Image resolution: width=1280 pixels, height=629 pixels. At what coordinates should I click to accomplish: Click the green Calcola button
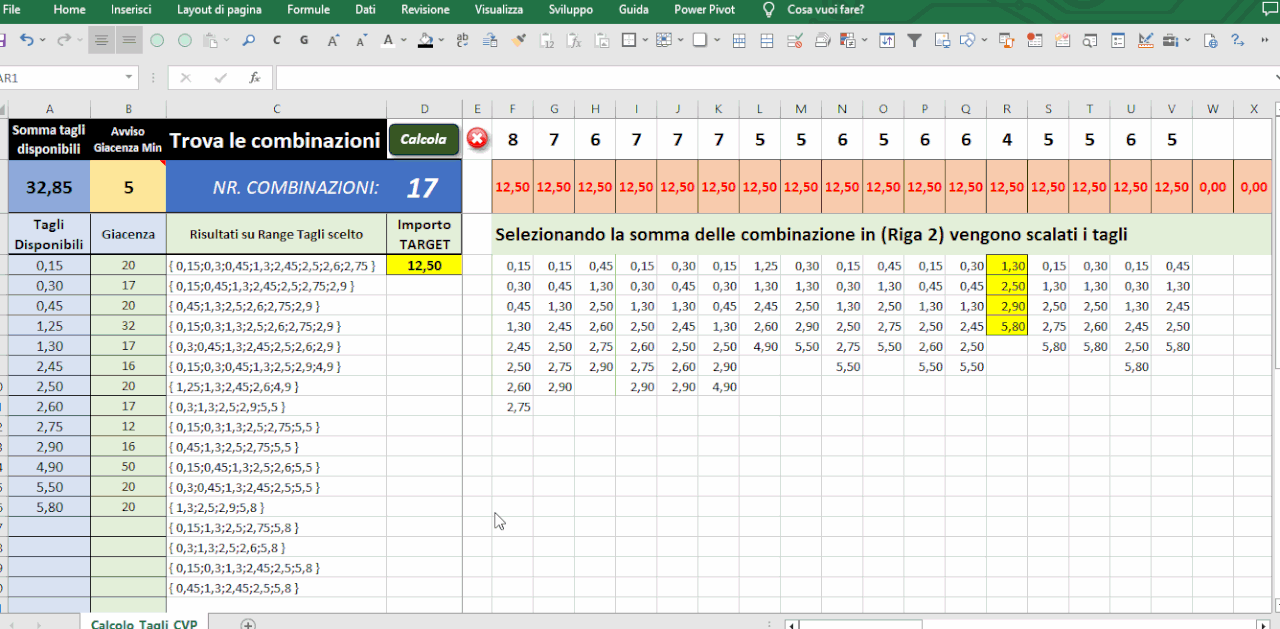(x=424, y=139)
